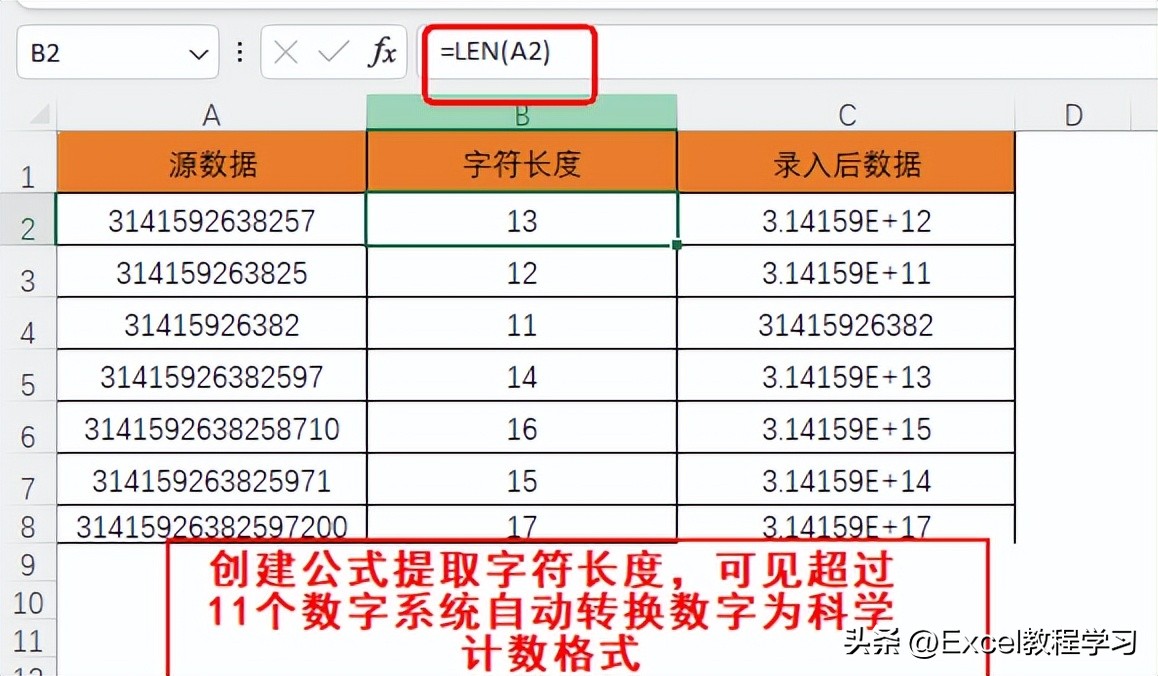Select column B header
The width and height of the screenshot is (1158, 676).
tap(521, 113)
